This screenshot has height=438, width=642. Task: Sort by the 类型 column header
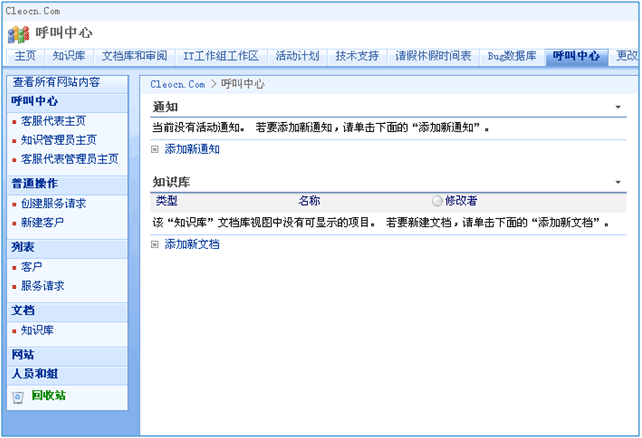[x=167, y=201]
